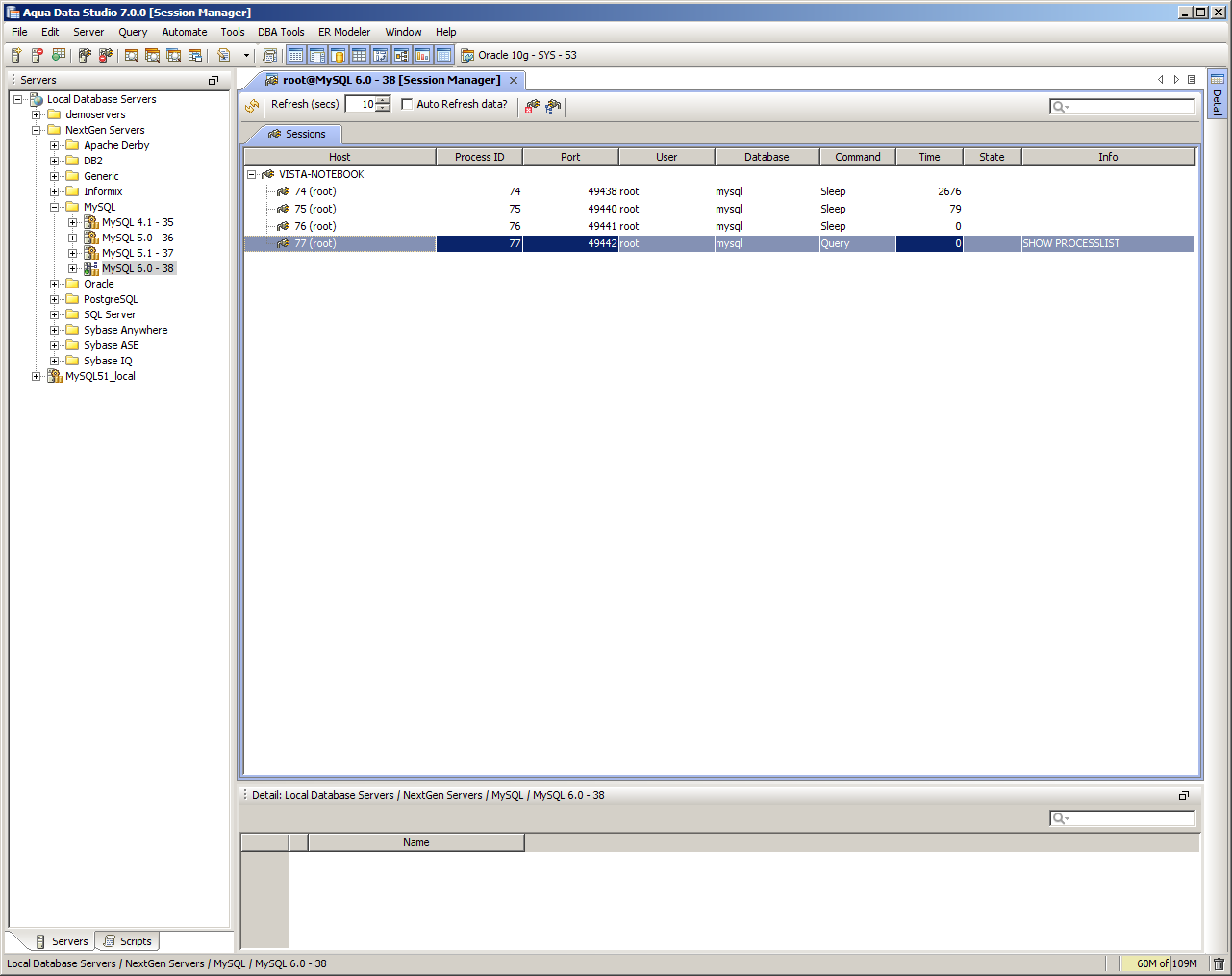Click the scroll tabs left arrow
1232x976 pixels.
point(1161,80)
